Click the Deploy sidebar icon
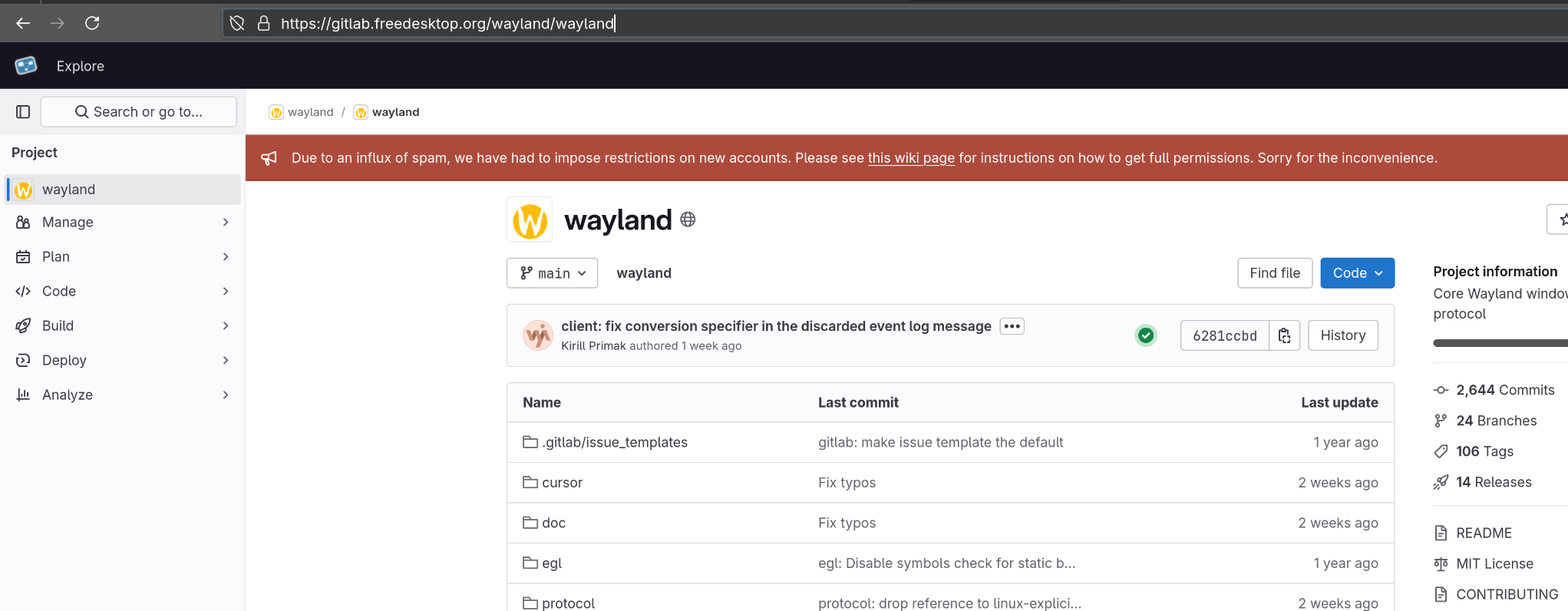 (x=23, y=360)
